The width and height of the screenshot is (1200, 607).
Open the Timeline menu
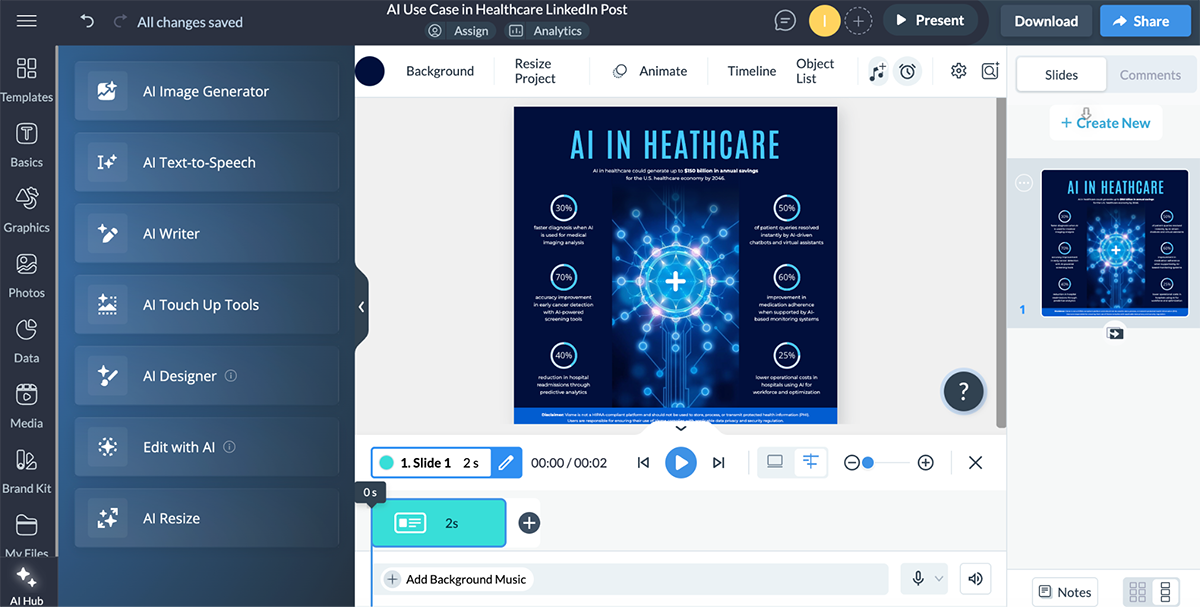pos(751,71)
